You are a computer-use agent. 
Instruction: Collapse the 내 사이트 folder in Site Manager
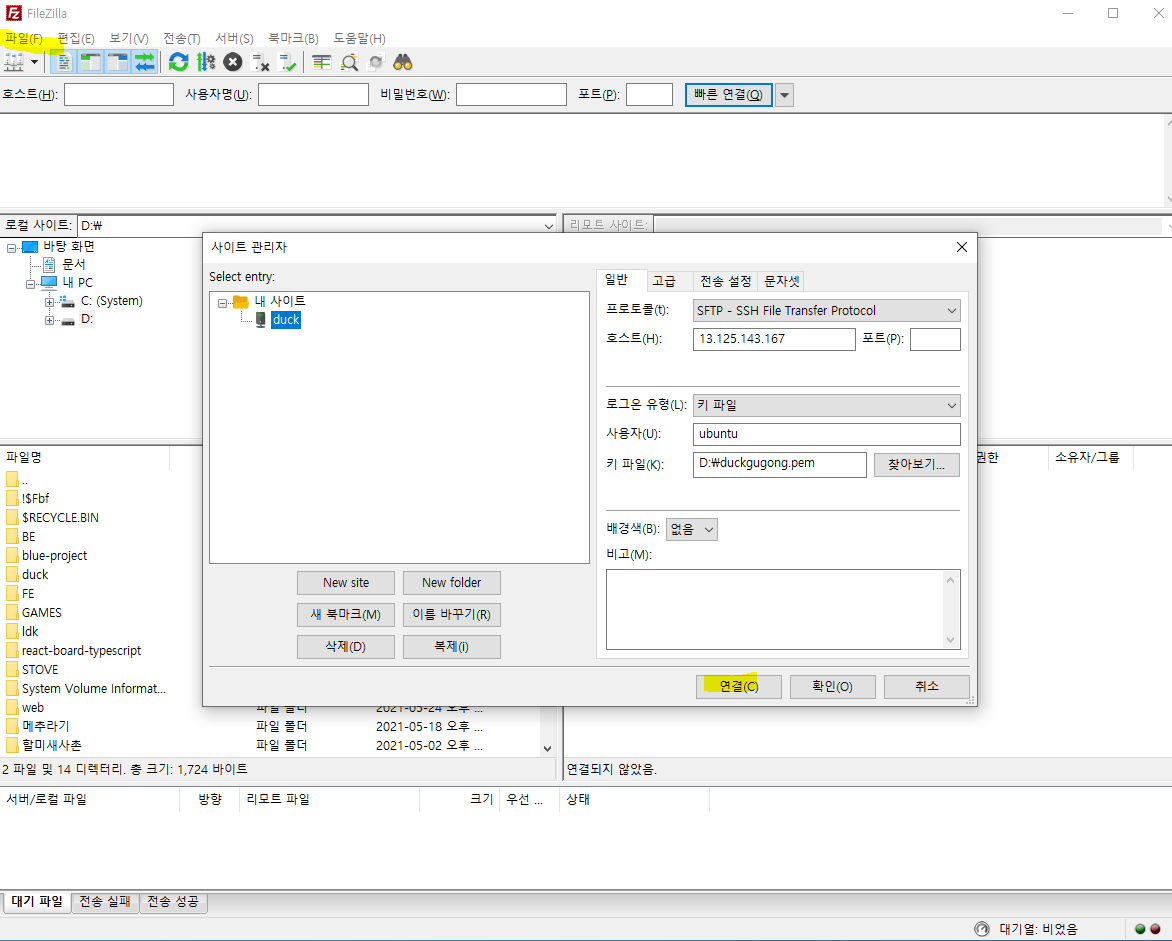(222, 303)
